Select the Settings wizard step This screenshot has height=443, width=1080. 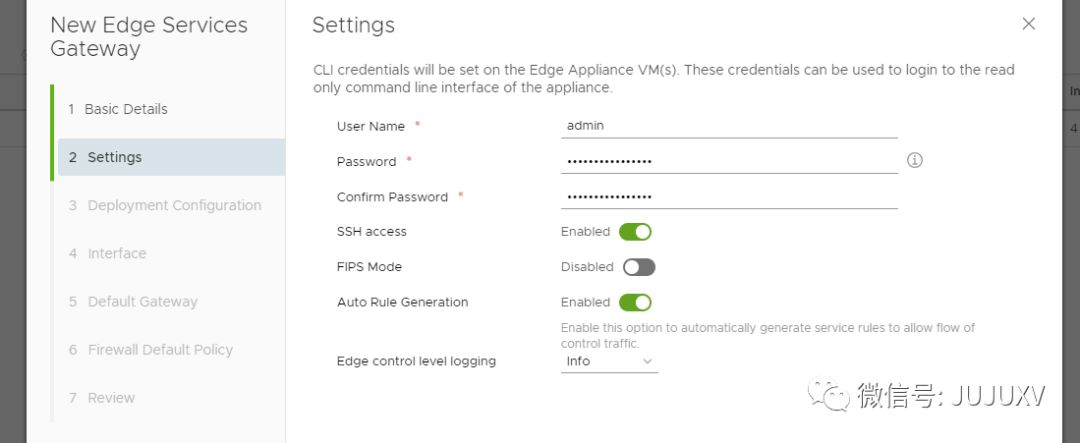[x=114, y=157]
